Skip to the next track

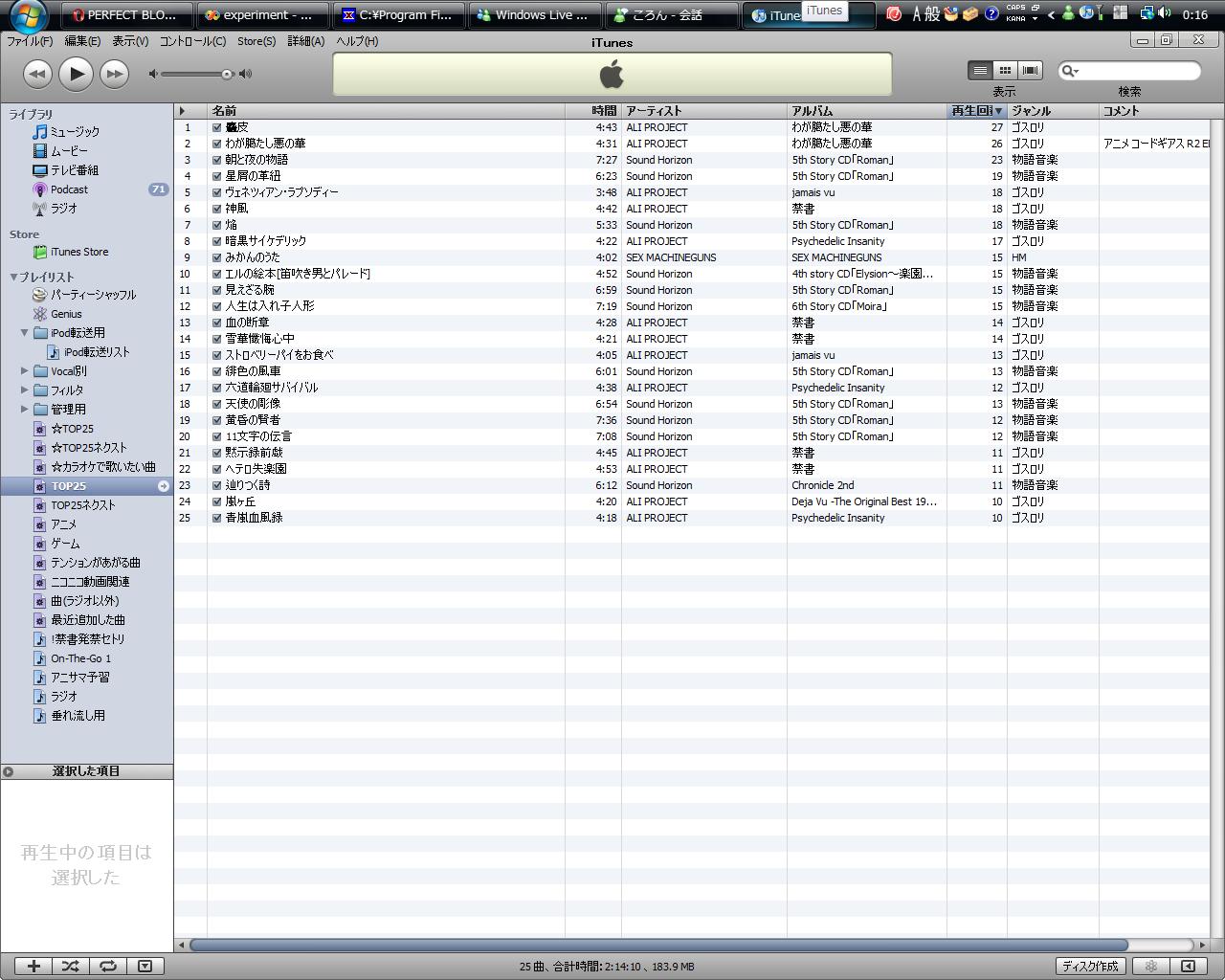(x=114, y=74)
